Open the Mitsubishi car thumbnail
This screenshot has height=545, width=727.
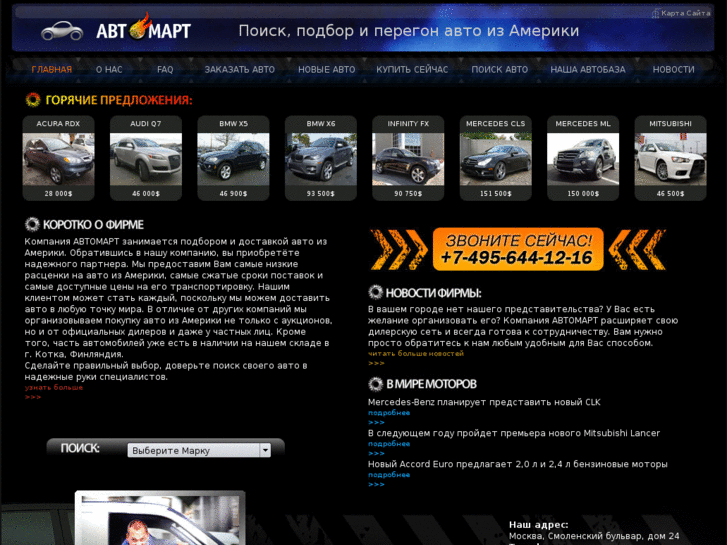[x=670, y=159]
